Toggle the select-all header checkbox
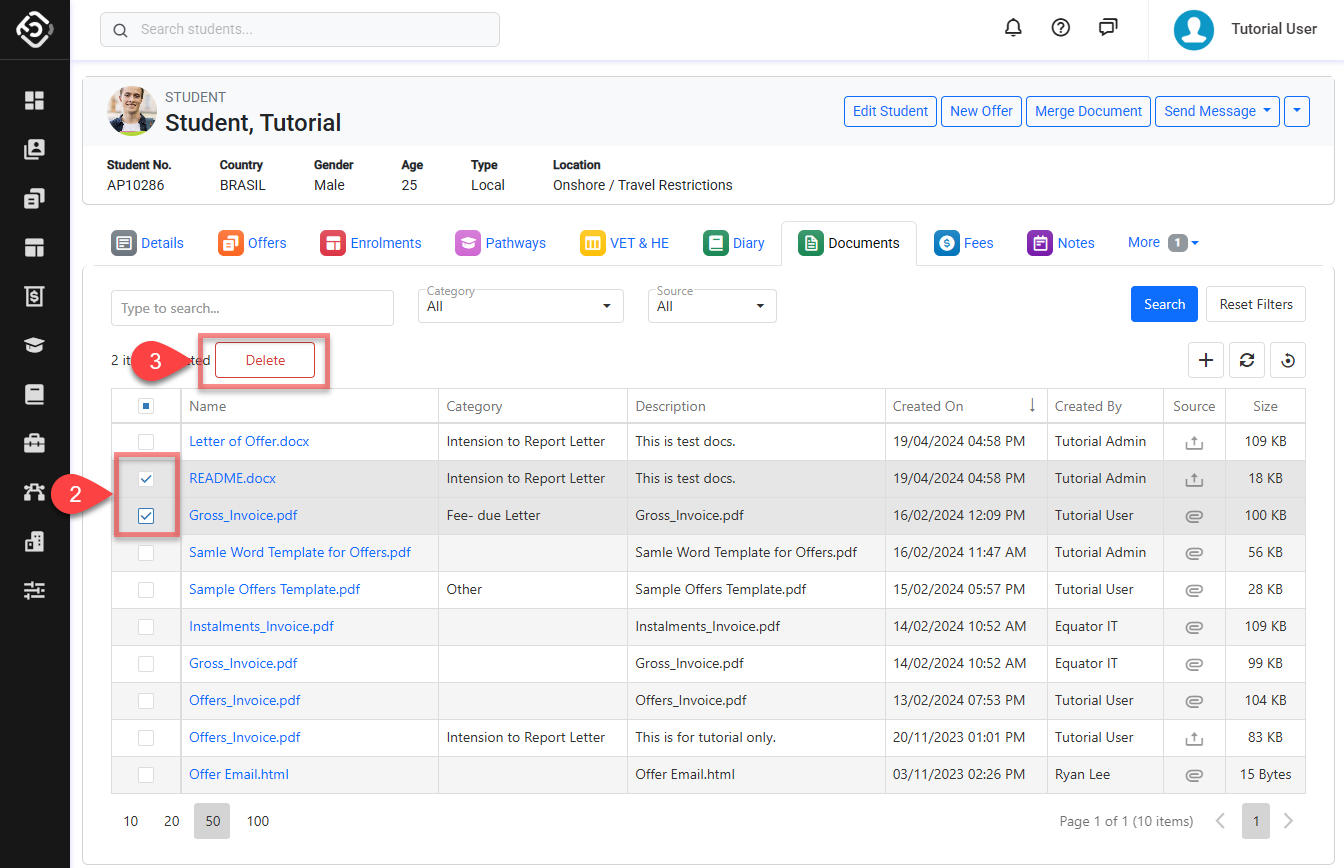1344x868 pixels. (146, 406)
